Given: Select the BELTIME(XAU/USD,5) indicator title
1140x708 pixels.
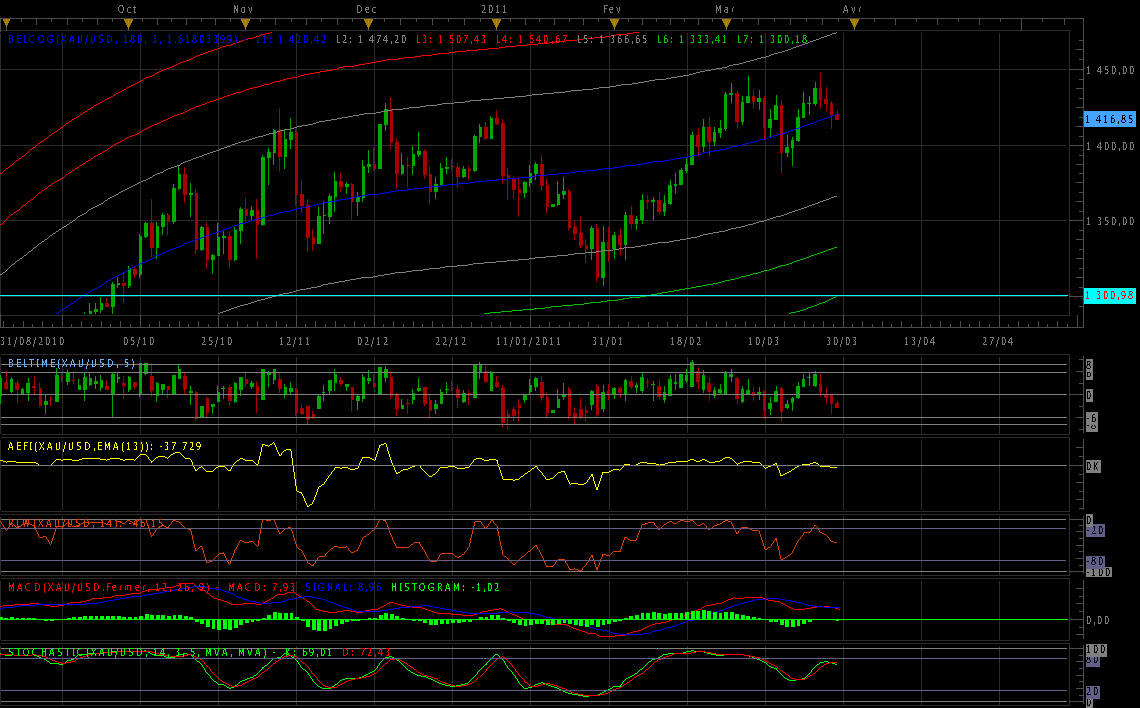Looking at the screenshot, I should 71,362.
